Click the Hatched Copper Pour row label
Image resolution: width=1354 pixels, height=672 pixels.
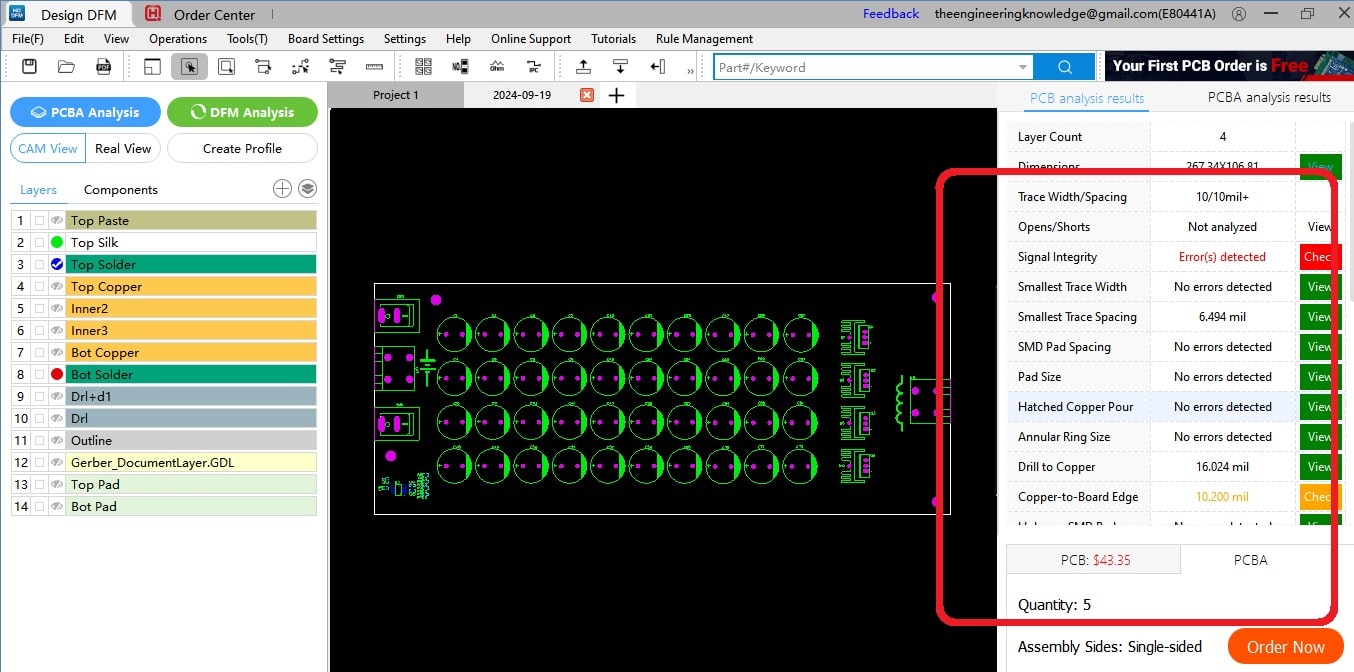click(x=1075, y=407)
